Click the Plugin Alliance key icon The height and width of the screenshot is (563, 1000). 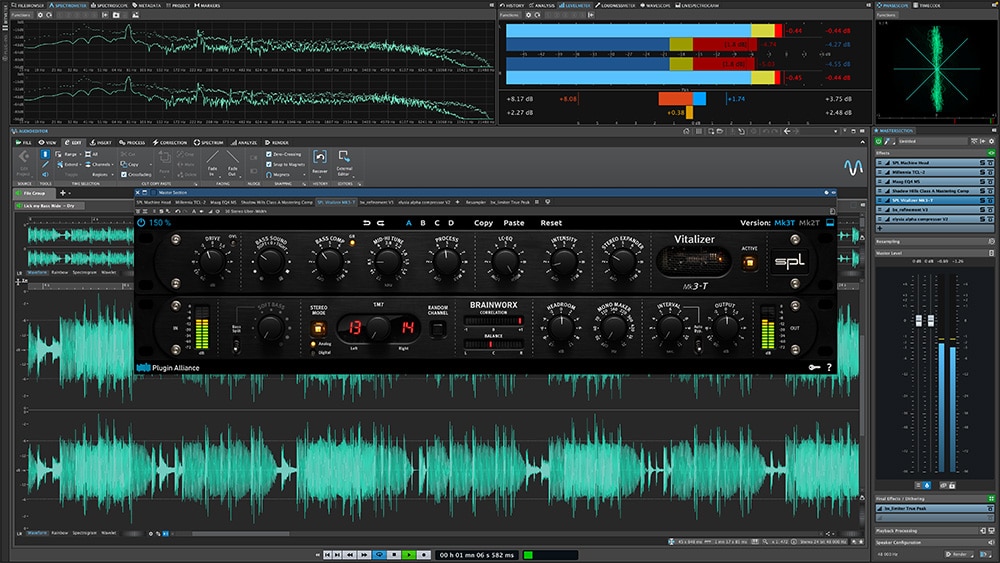click(x=814, y=367)
